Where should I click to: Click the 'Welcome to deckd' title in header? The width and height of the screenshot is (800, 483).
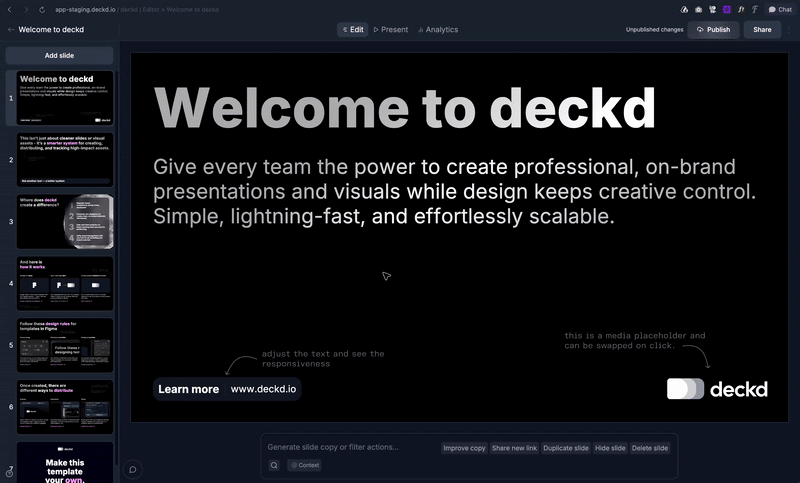(x=51, y=30)
